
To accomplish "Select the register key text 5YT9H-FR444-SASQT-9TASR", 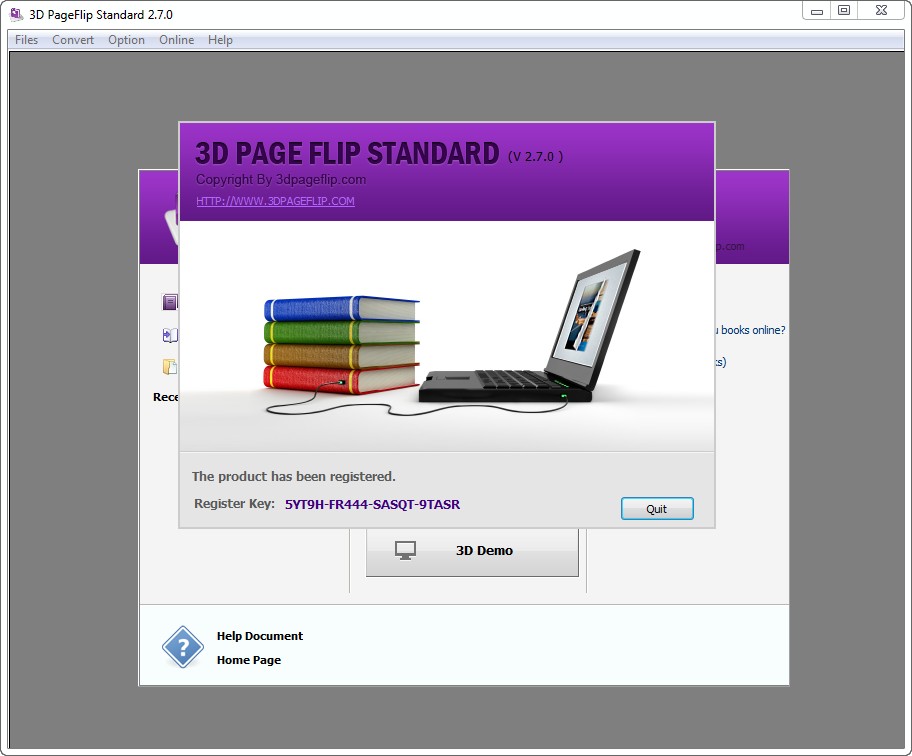I will 372,505.
